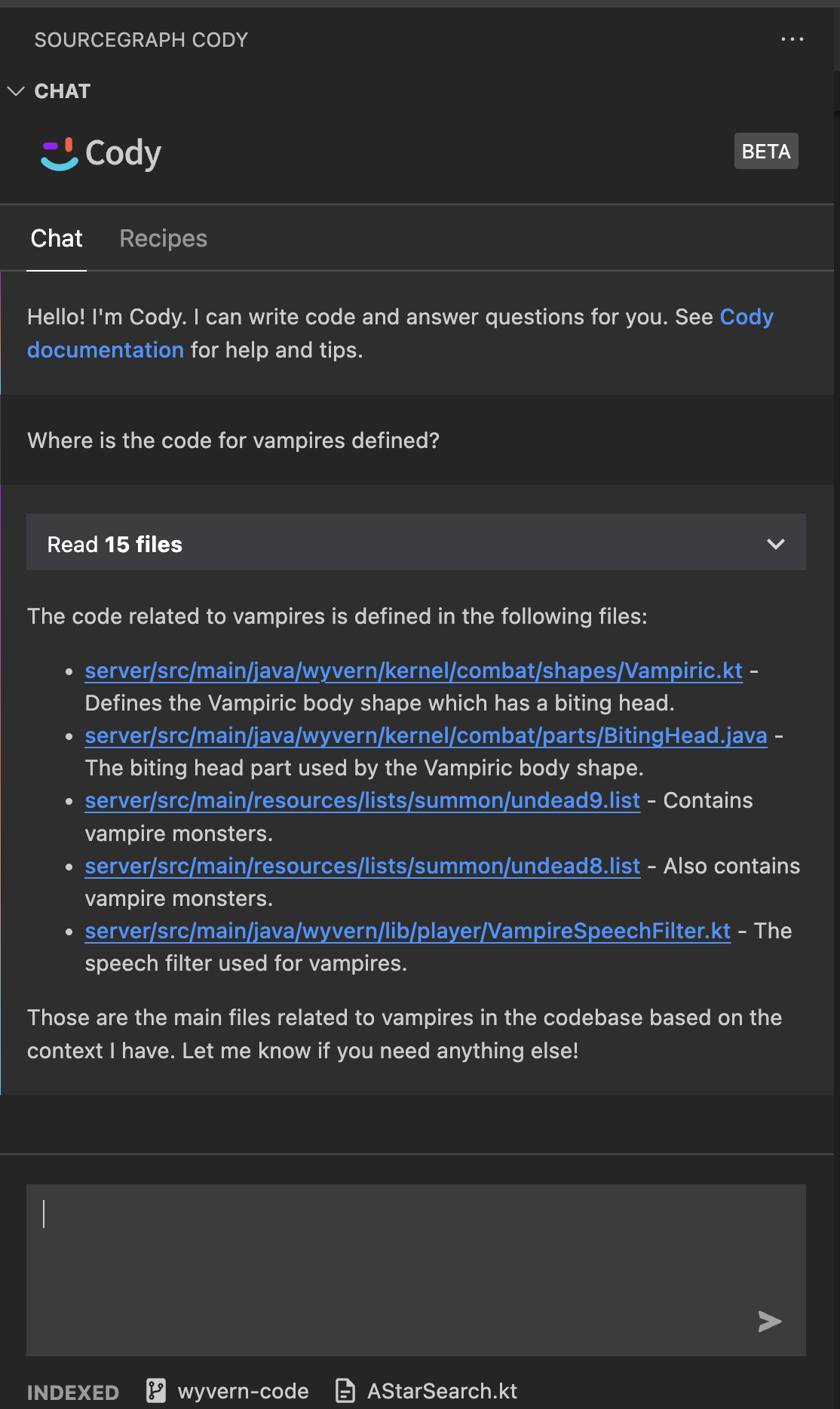840x1409 pixels.
Task: Click the BETA badge
Action: 766,151
